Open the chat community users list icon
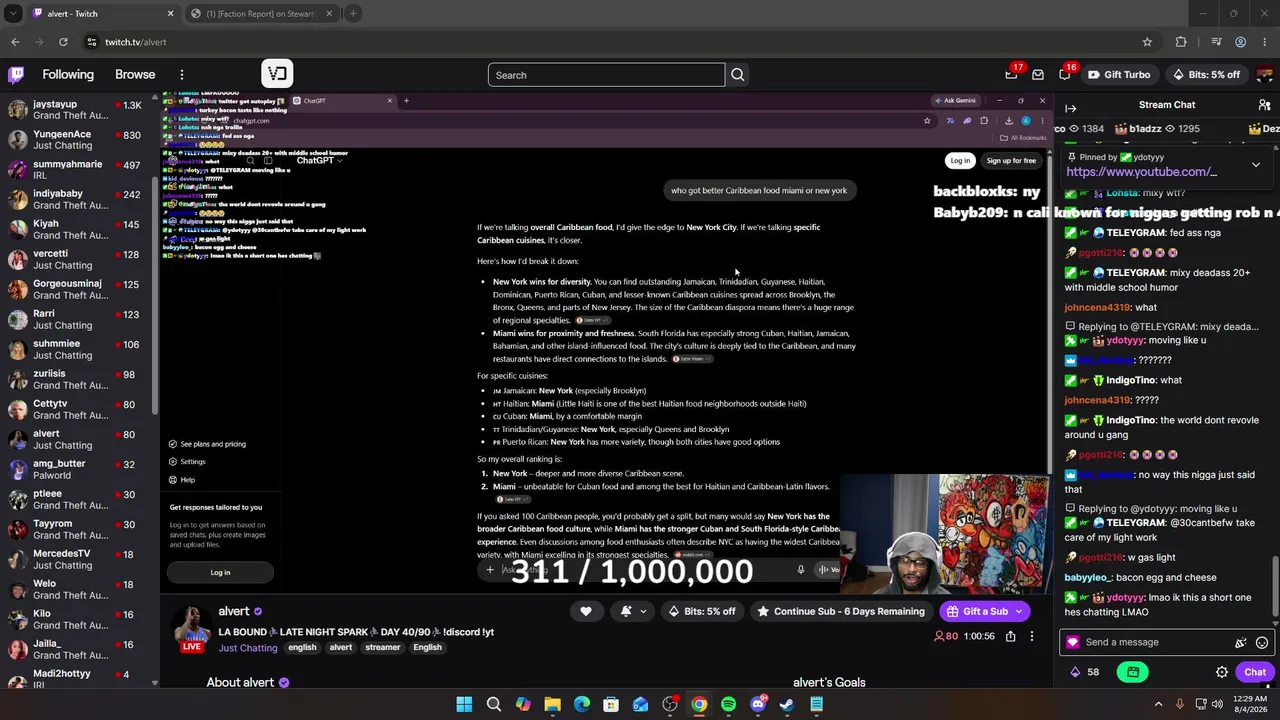Viewport: 1280px width, 720px height. [1264, 105]
